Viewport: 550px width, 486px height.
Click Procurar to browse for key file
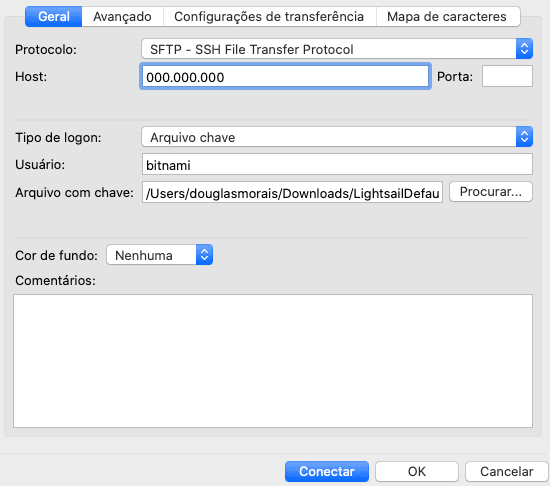click(x=491, y=191)
